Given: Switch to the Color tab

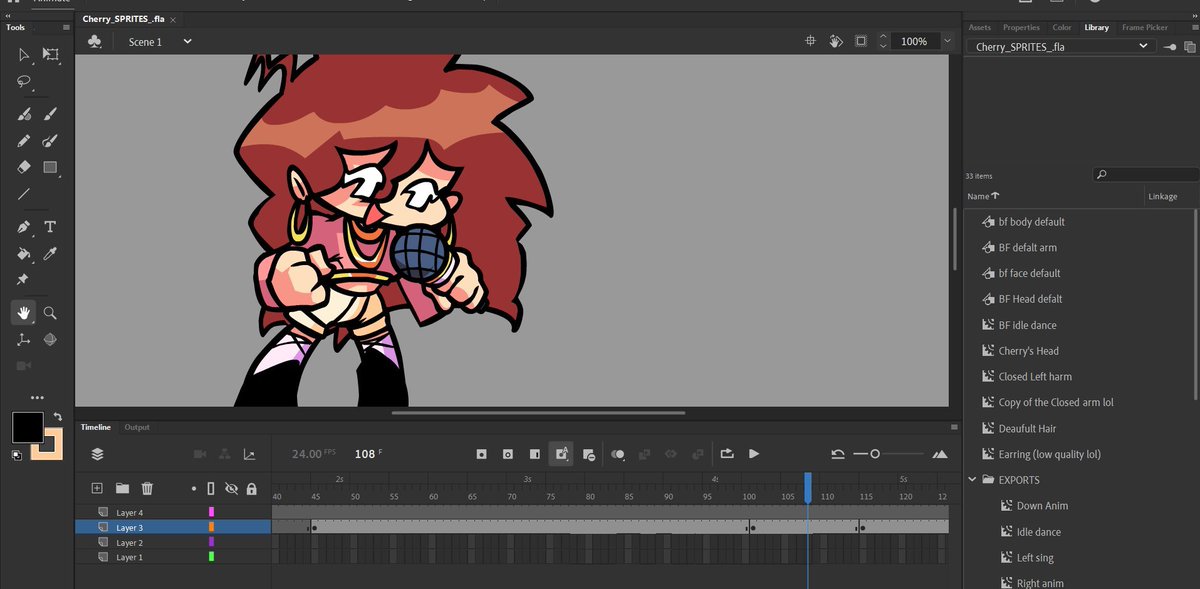Looking at the screenshot, I should point(1062,28).
